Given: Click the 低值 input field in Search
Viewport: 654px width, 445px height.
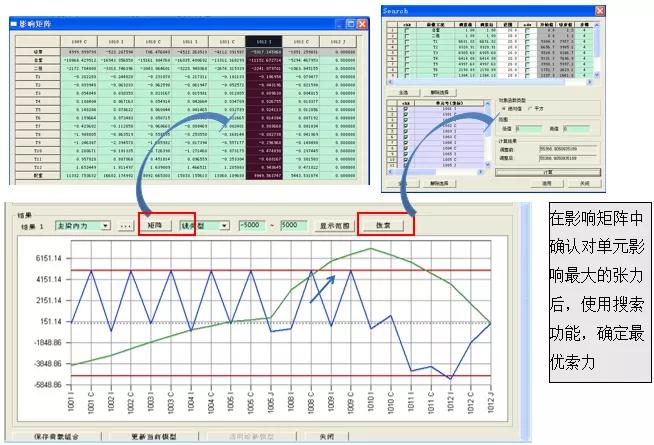Looking at the screenshot, I should coord(528,129).
